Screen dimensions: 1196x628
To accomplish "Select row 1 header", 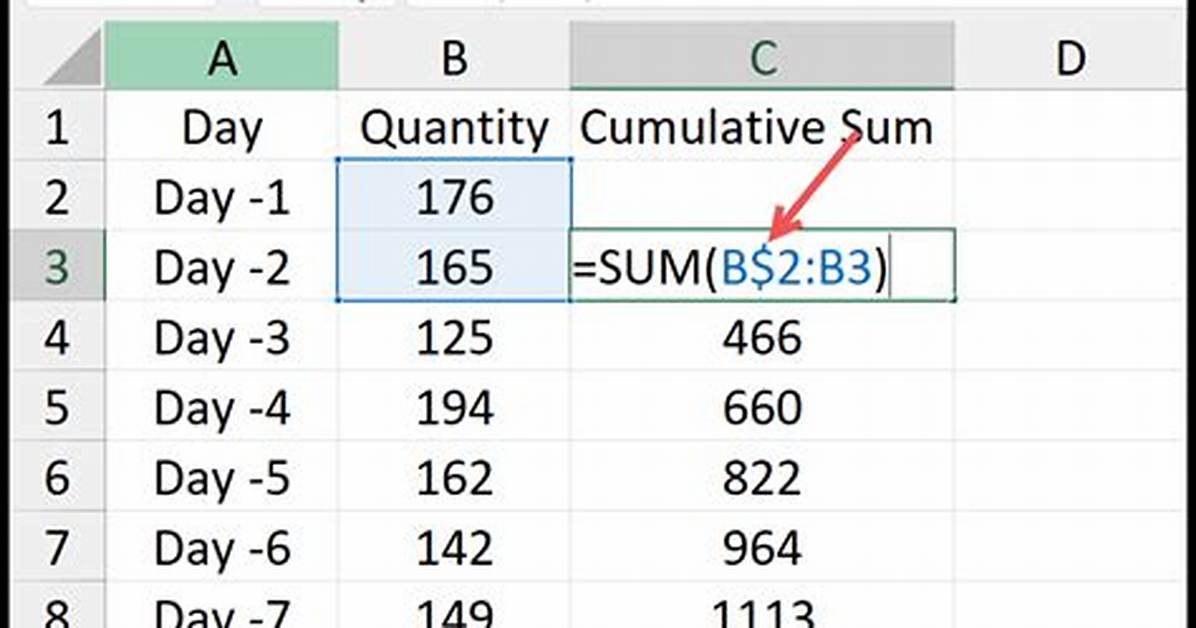I will tap(59, 126).
